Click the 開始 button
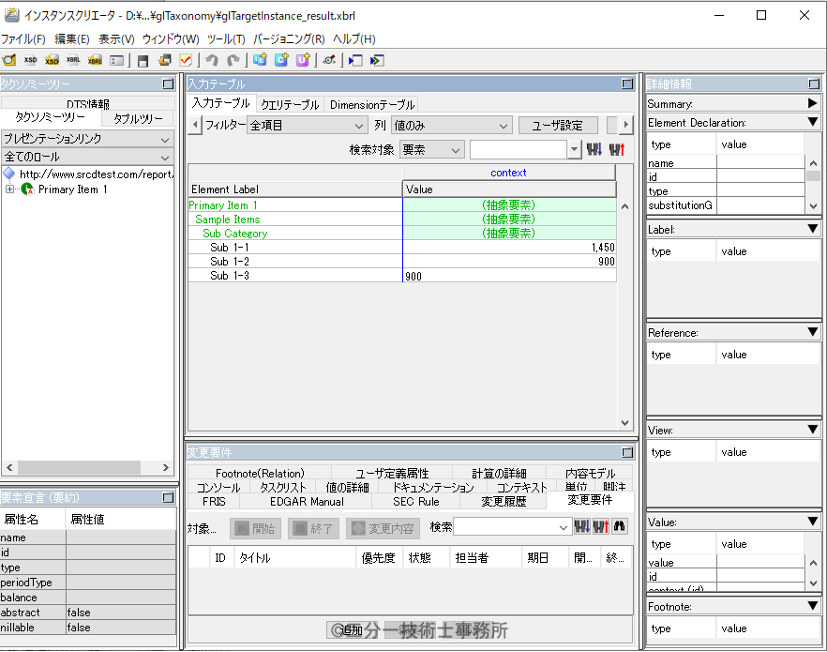 (255, 528)
